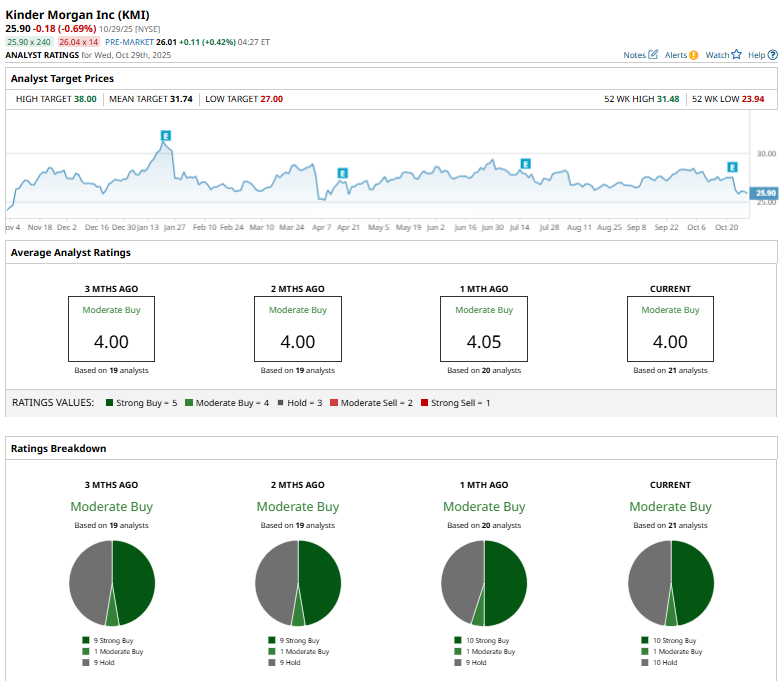
Task: Click the earnings marker near Jul 14
Action: [525, 164]
